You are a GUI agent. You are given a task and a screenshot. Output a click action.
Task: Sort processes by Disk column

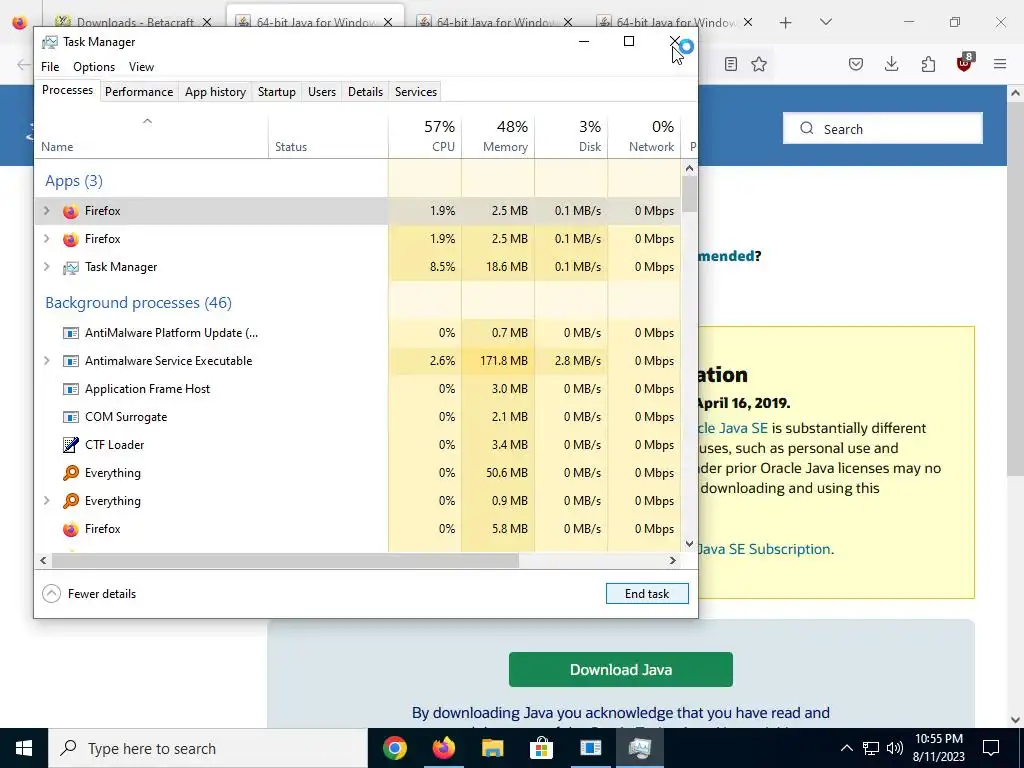(571, 136)
